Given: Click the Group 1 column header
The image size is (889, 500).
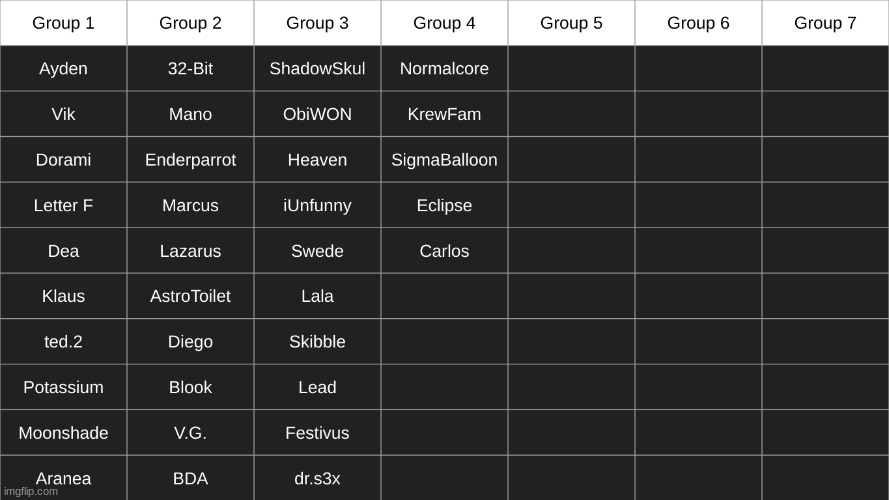Looking at the screenshot, I should click(x=63, y=23).
